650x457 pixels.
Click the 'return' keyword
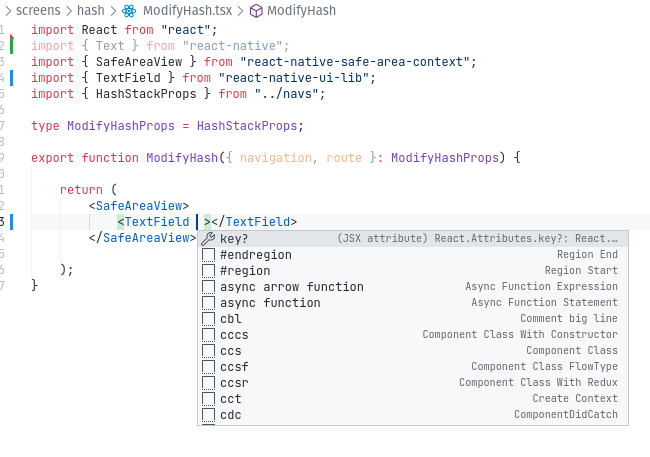[81, 190]
